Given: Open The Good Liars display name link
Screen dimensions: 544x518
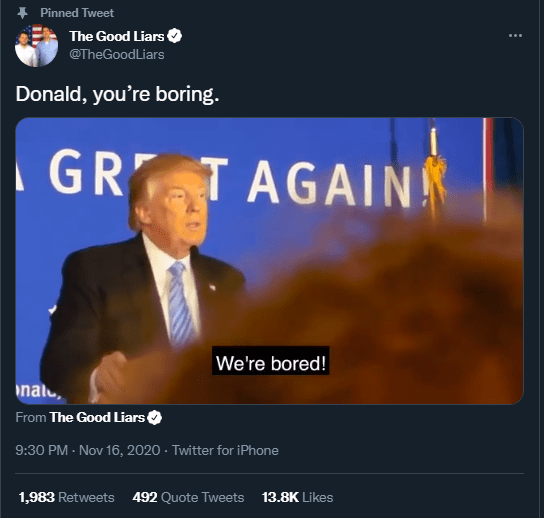Looking at the screenshot, I should point(117,36).
